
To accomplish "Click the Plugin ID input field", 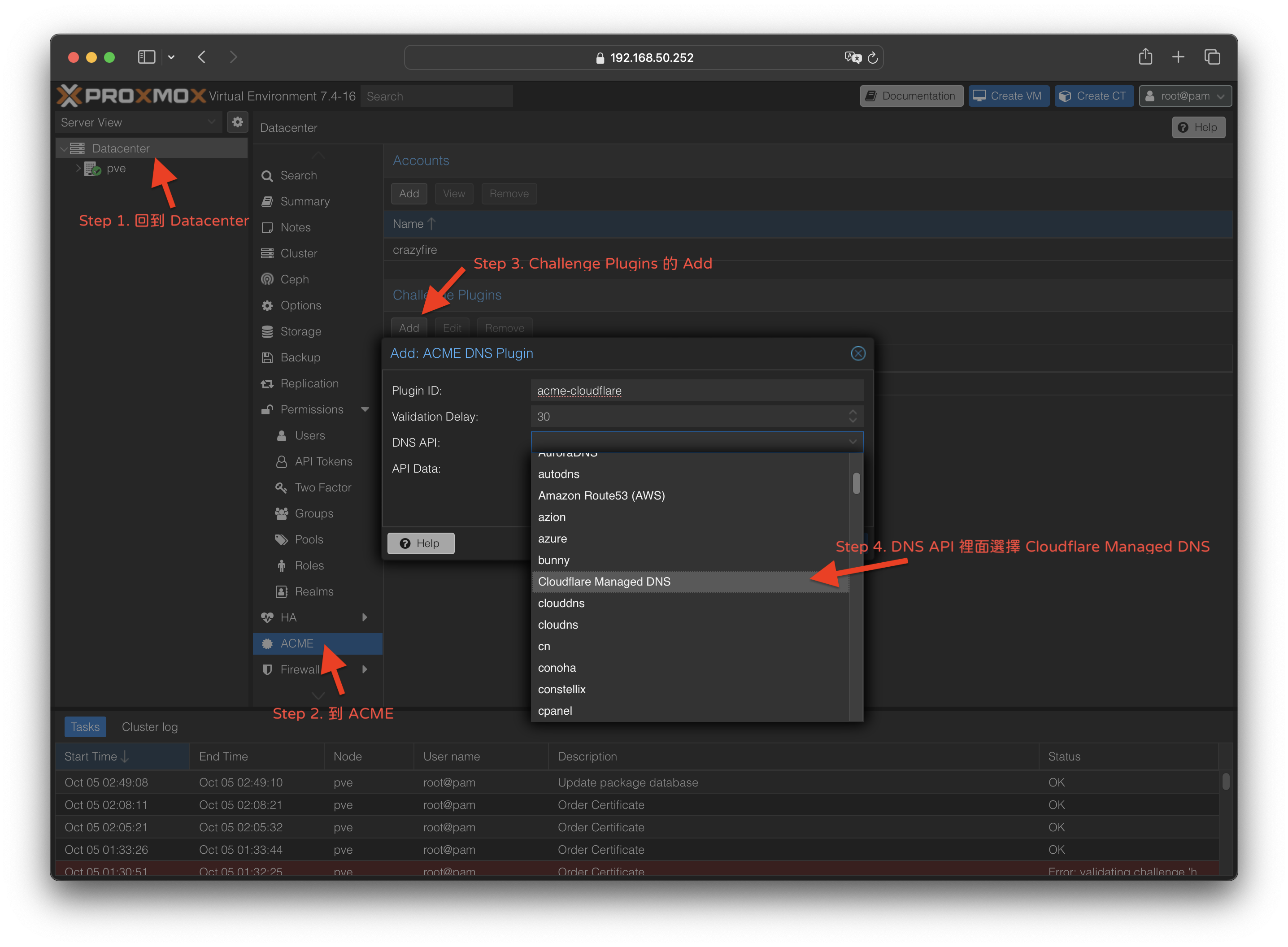I will coord(696,391).
